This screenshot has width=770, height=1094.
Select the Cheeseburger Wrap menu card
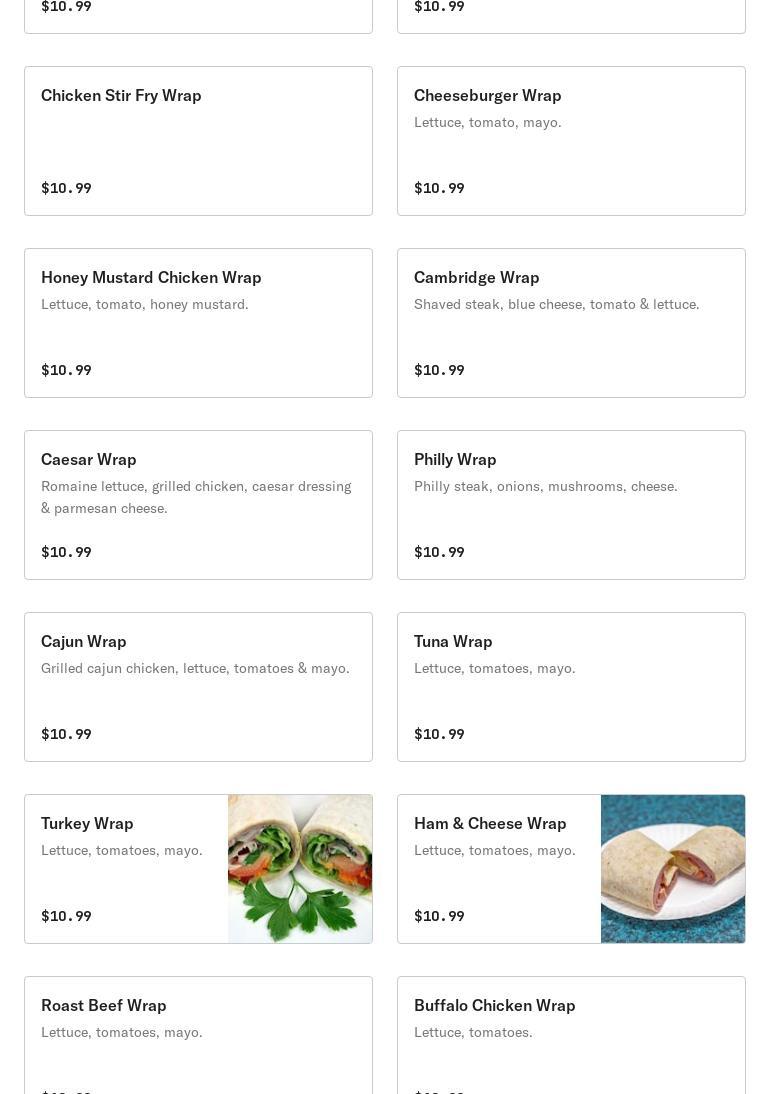click(571, 141)
